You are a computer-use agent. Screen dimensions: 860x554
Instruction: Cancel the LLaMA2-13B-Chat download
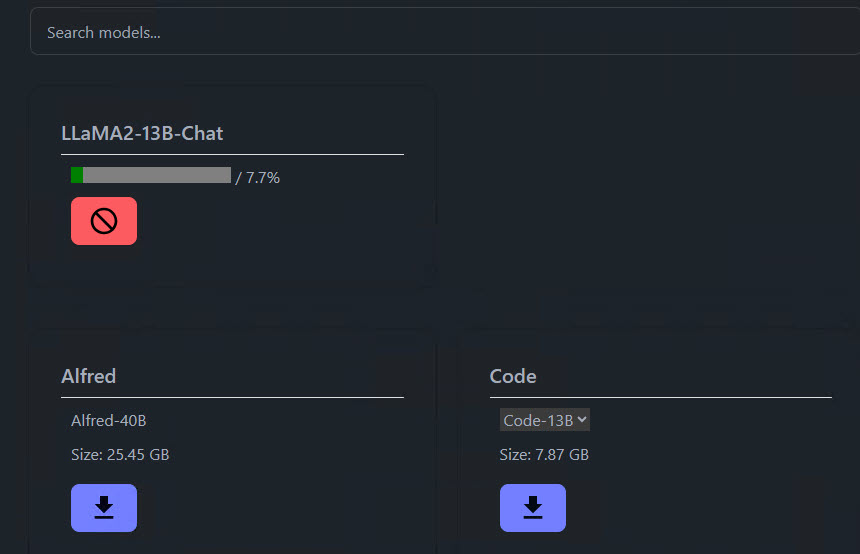pyautogui.click(x=104, y=221)
